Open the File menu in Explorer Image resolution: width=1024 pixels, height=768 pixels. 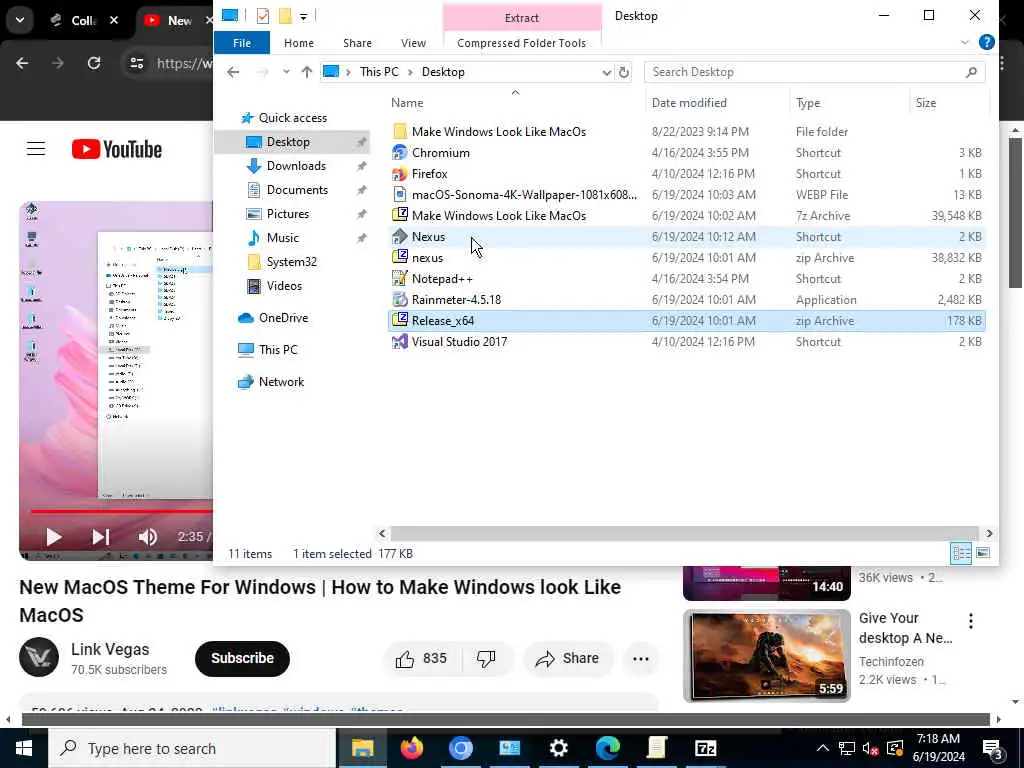pyautogui.click(x=242, y=42)
